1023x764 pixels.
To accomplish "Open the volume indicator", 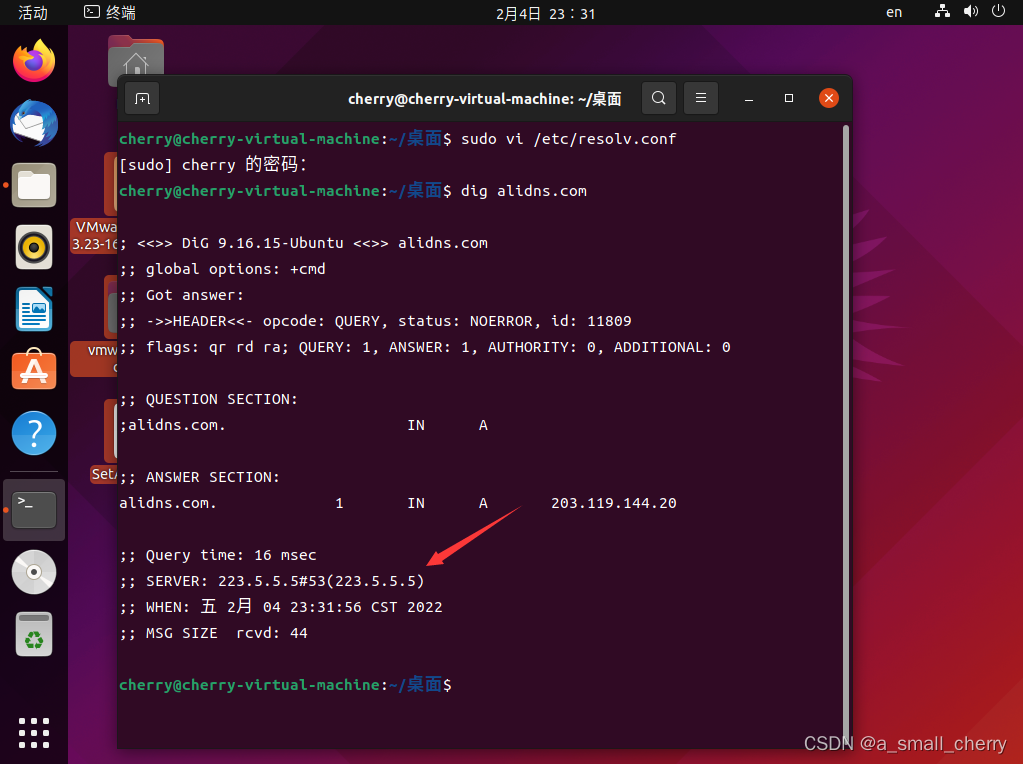I will click(x=971, y=11).
